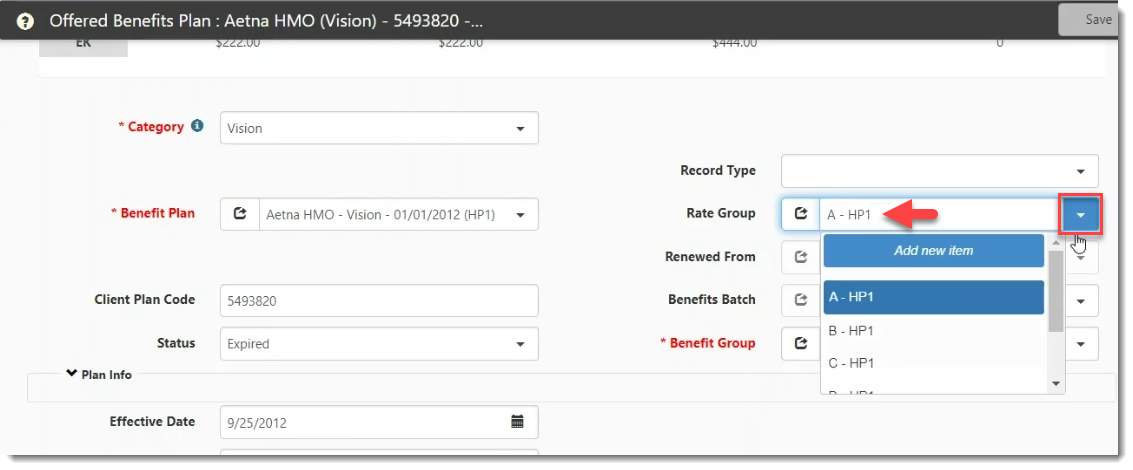Click the help question mark icon
This screenshot has width=1133, height=470.
pos(25,20)
